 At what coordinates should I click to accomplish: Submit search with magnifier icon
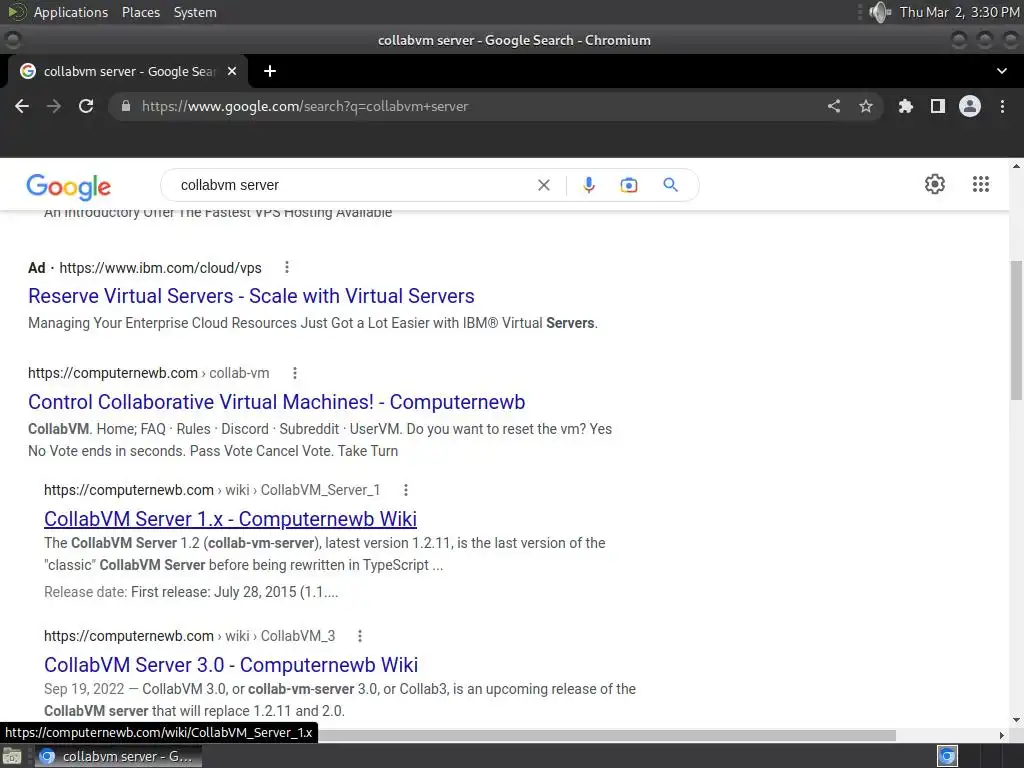670,185
